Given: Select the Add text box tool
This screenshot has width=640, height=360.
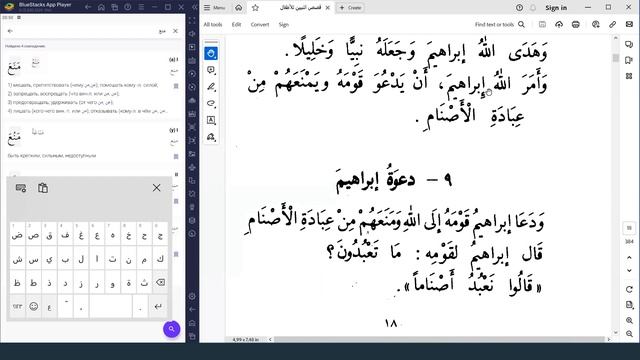Looking at the screenshot, I should pos(211,120).
